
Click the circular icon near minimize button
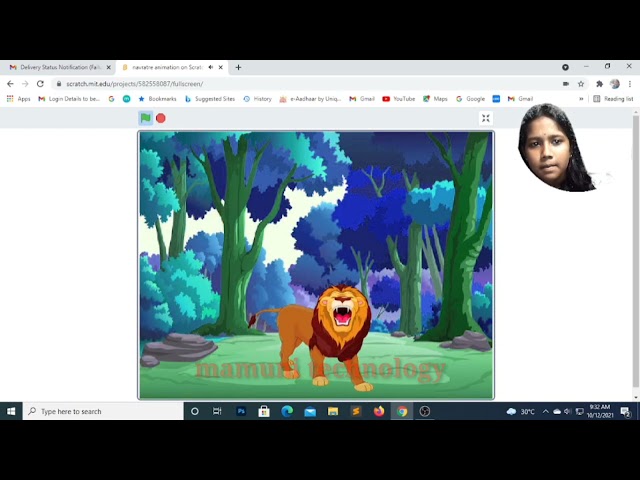click(565, 67)
